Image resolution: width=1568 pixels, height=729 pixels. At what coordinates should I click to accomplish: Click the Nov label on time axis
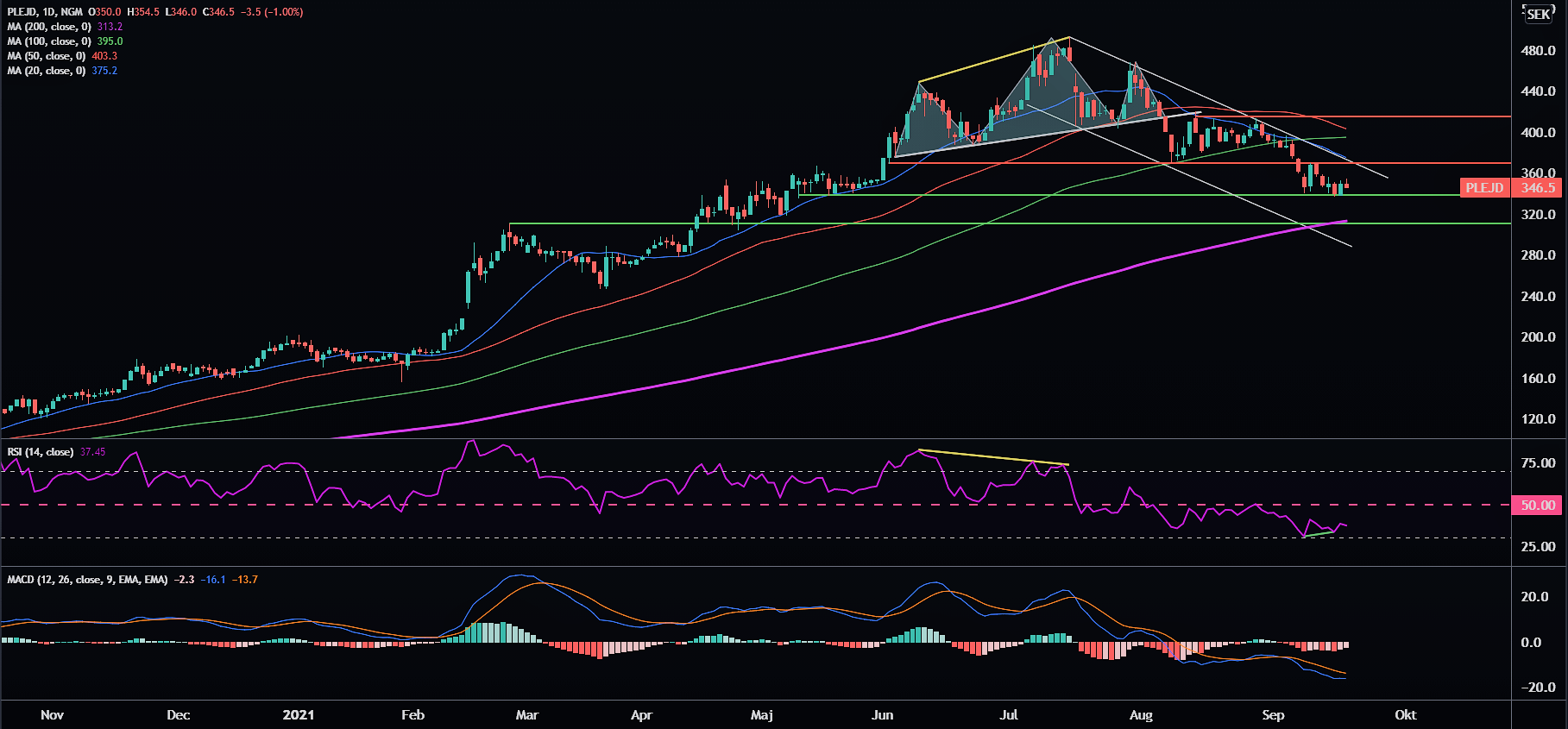point(52,715)
